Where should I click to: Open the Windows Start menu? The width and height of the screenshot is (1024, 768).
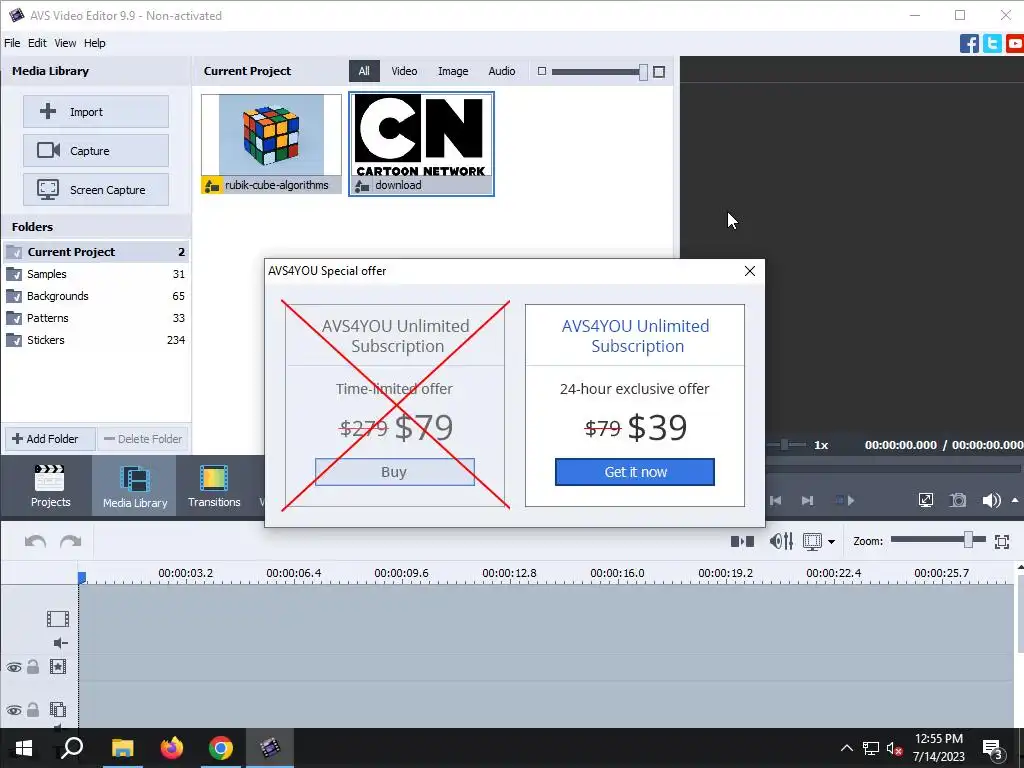click(24, 748)
